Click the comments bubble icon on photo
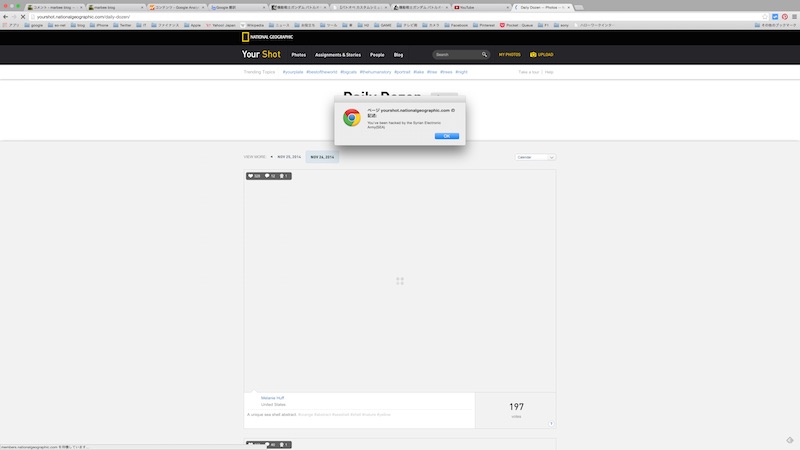The height and width of the screenshot is (450, 800). [268, 176]
